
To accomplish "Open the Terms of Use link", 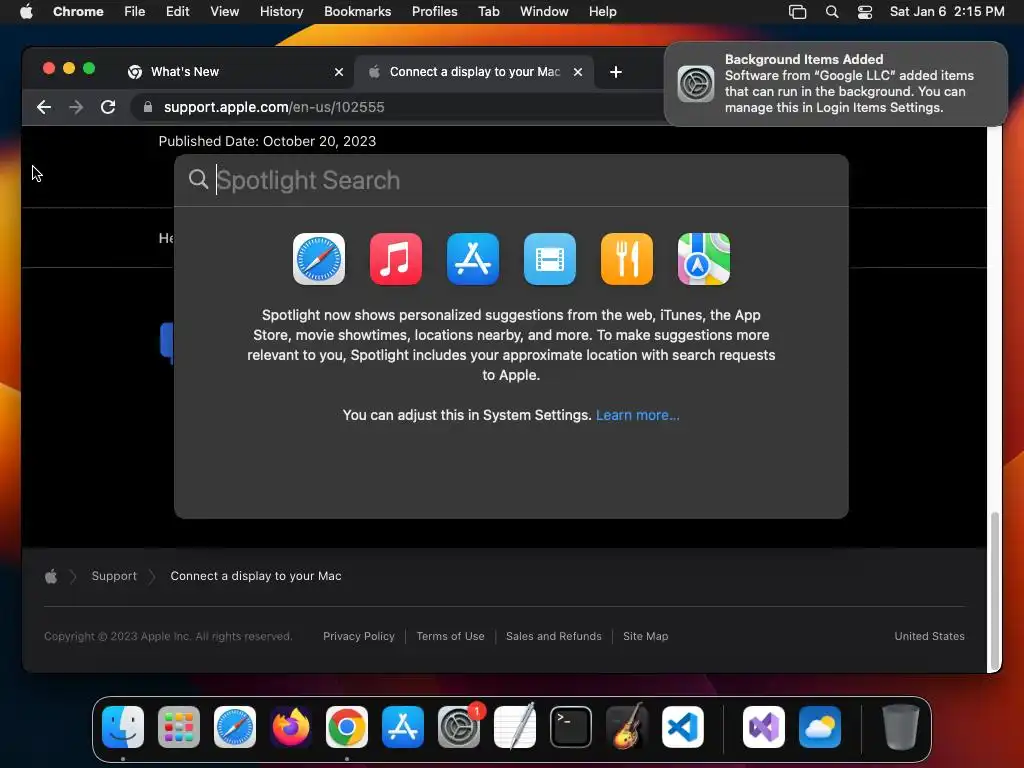I will pyautogui.click(x=451, y=636).
